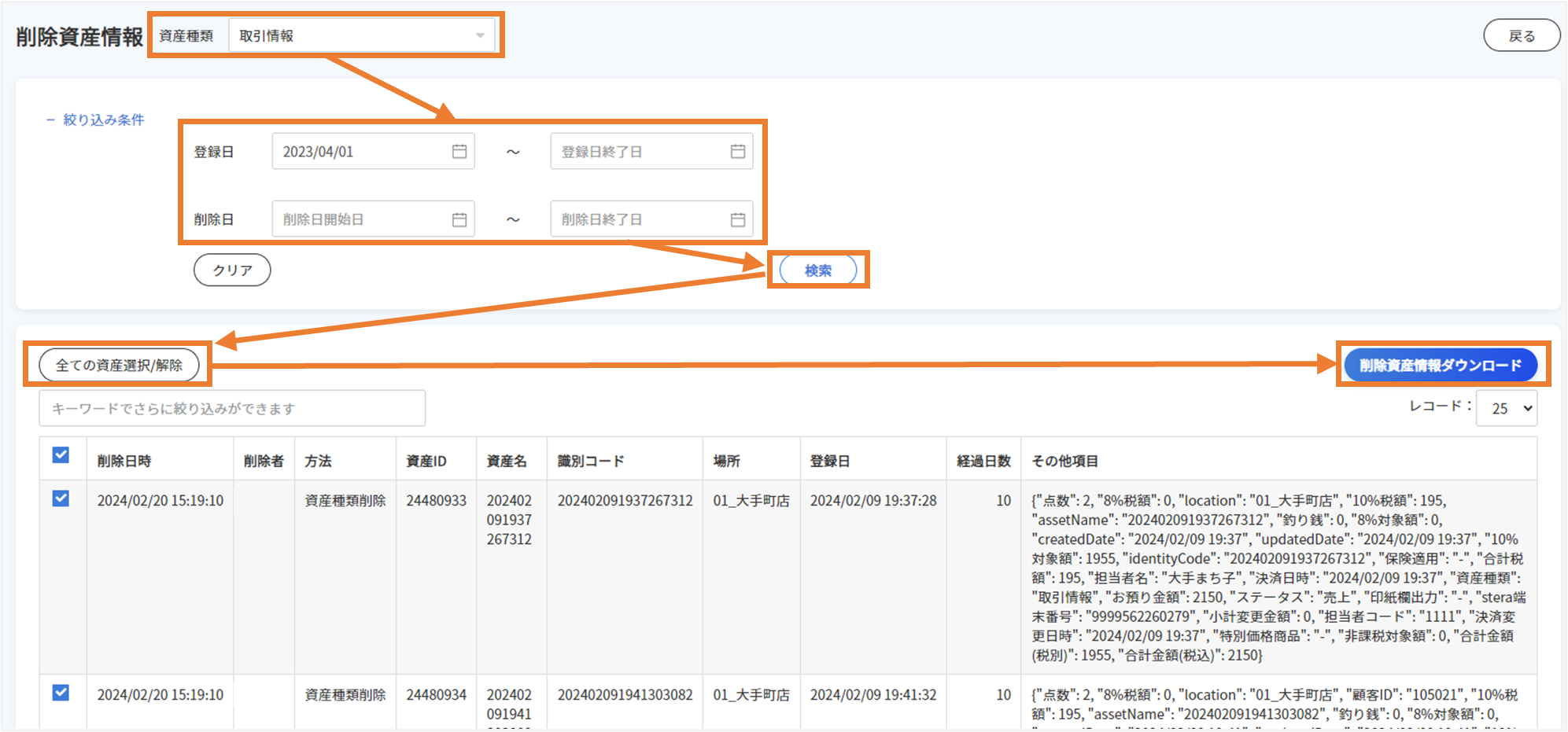This screenshot has width=1568, height=732.
Task: Open calendar picker for registration end date
Action: coord(737,152)
